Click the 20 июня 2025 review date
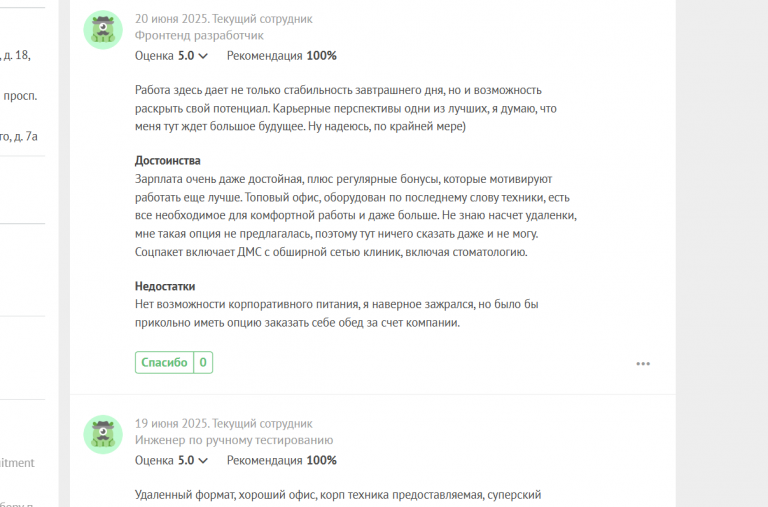Image resolution: width=768 pixels, height=507 pixels. coord(171,19)
